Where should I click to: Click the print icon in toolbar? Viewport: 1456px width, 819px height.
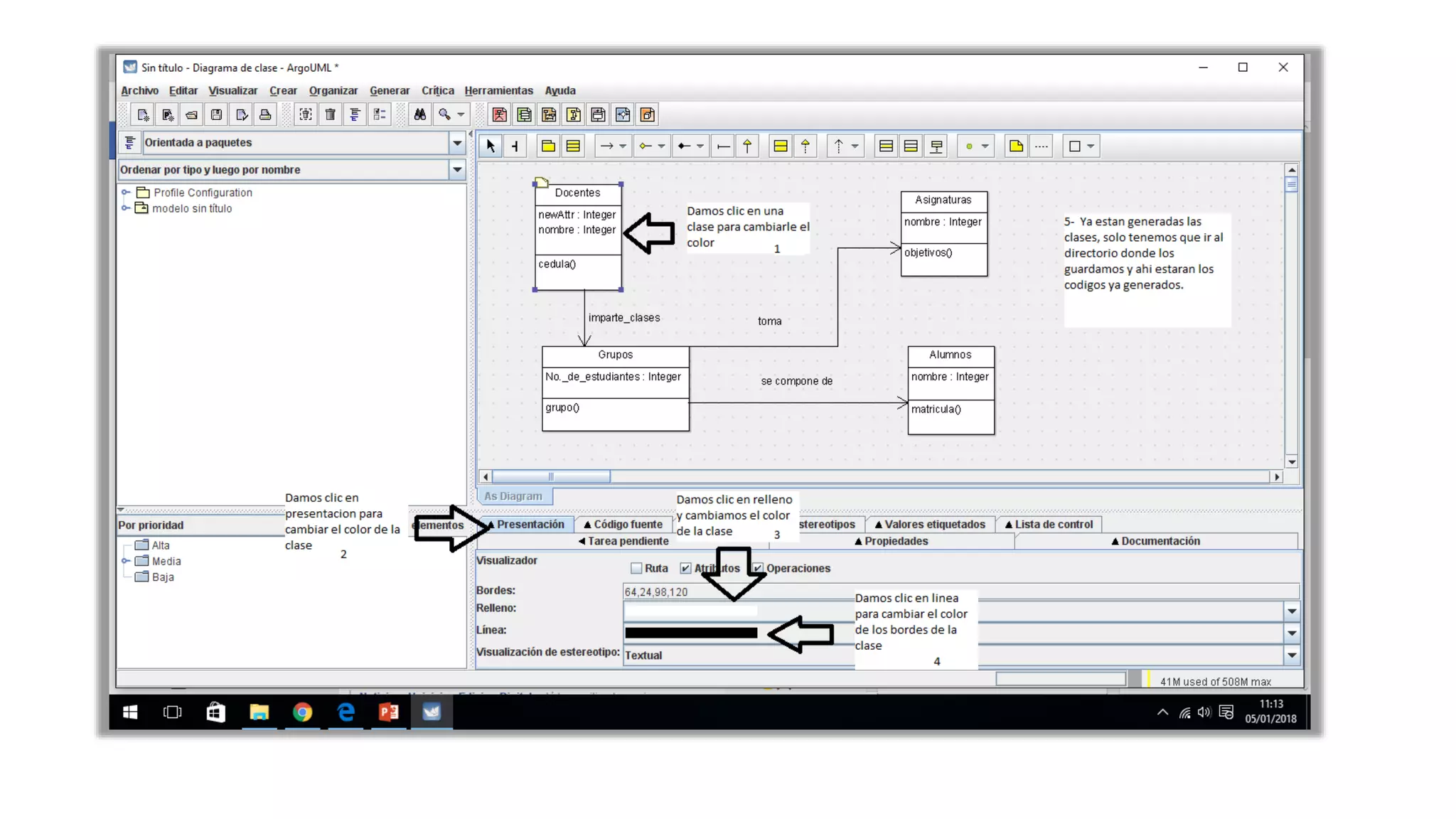point(265,114)
